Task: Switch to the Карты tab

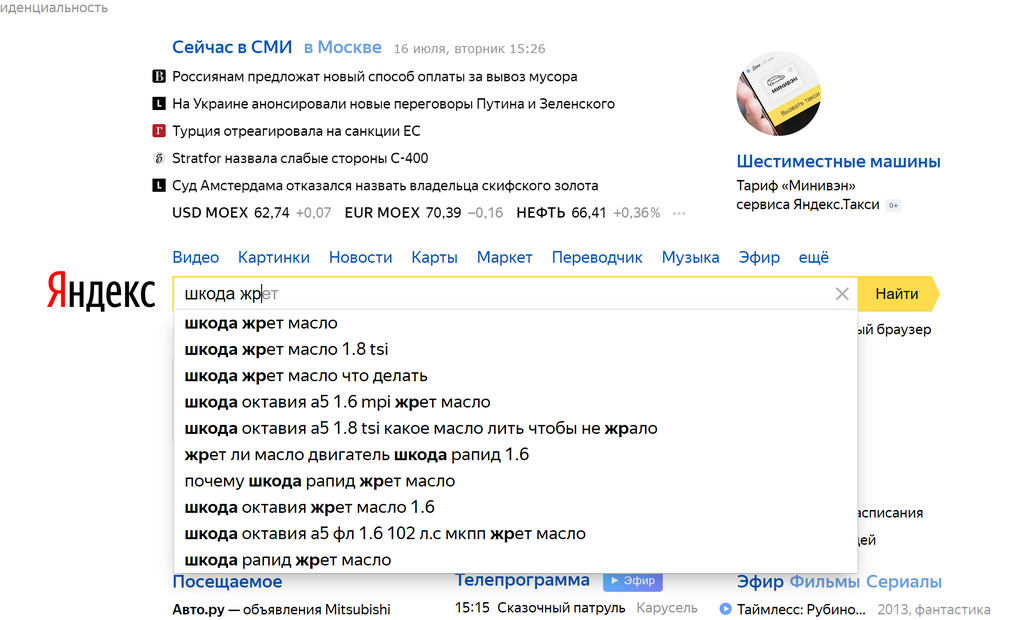Action: pos(434,257)
